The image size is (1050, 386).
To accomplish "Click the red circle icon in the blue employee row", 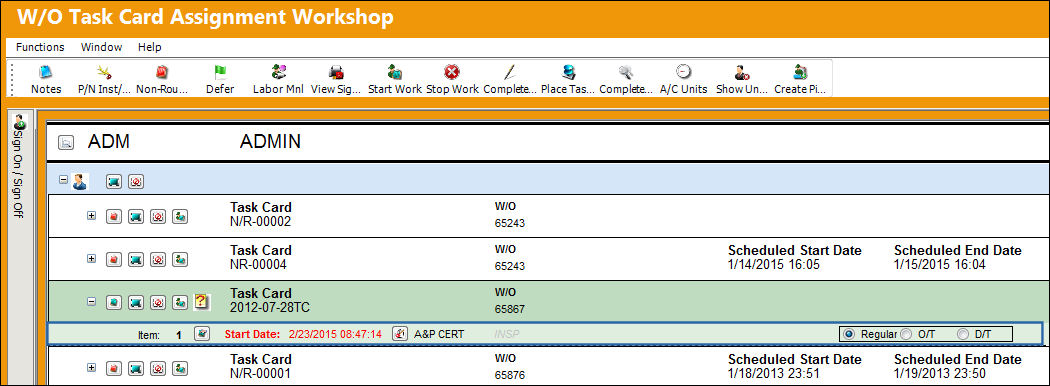I will pyautogui.click(x=137, y=182).
